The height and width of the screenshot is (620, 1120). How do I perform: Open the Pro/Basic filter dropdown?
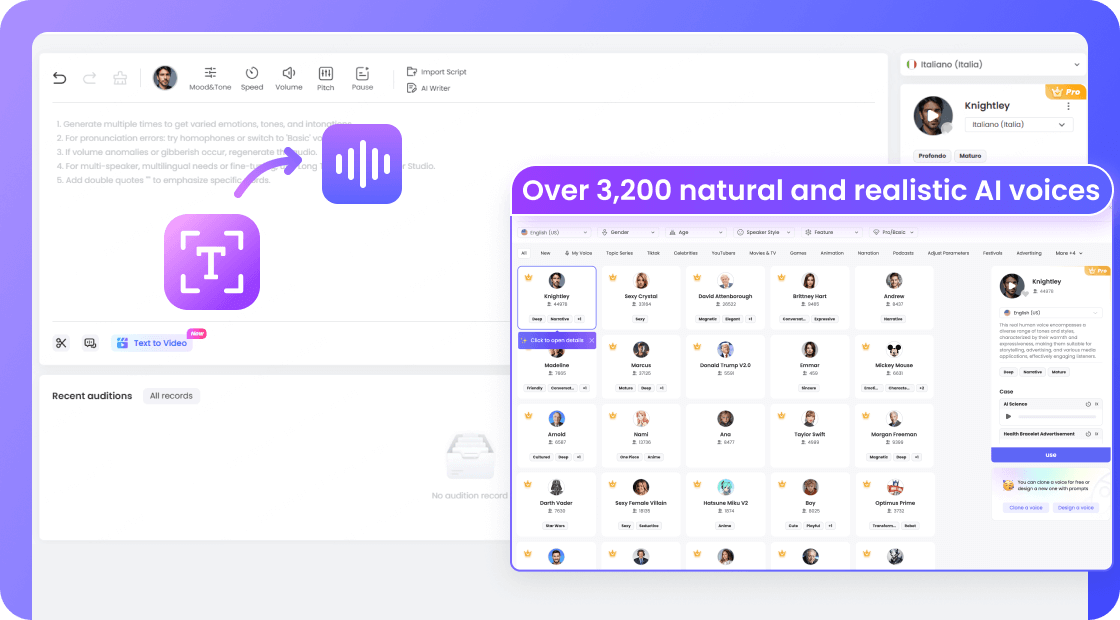click(893, 232)
